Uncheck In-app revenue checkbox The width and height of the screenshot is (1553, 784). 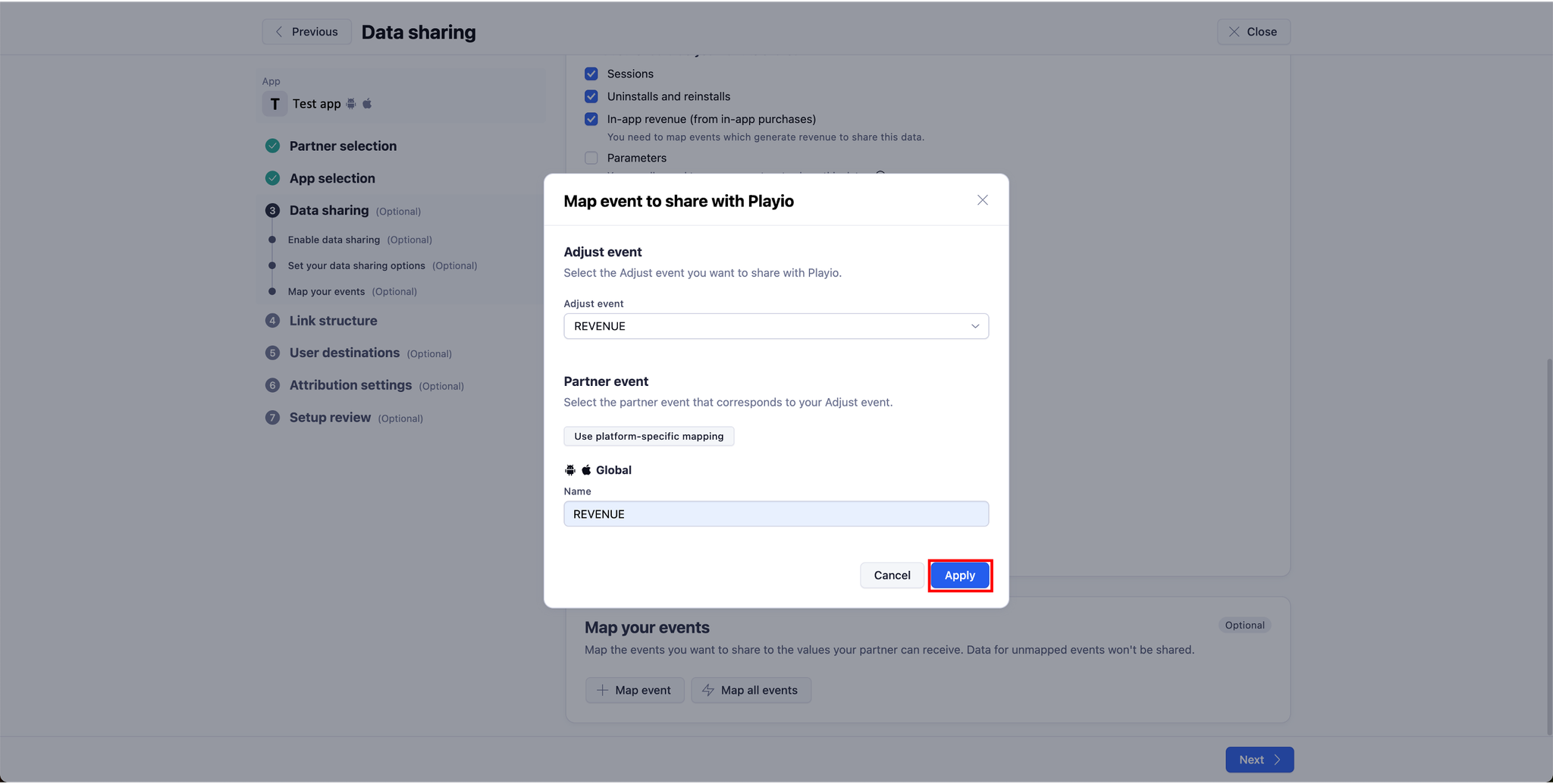tap(591, 119)
